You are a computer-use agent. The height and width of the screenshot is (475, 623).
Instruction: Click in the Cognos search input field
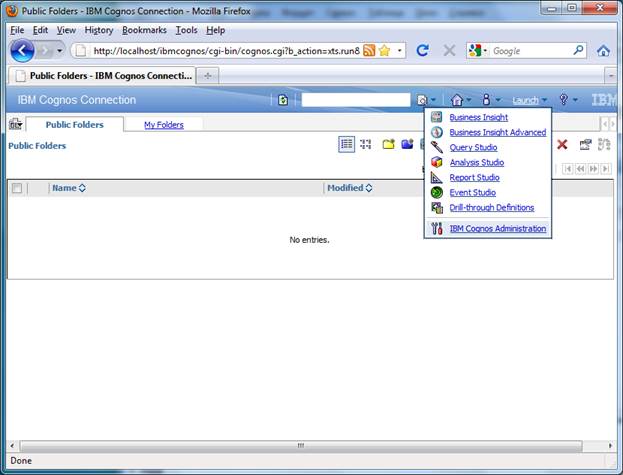(356, 100)
